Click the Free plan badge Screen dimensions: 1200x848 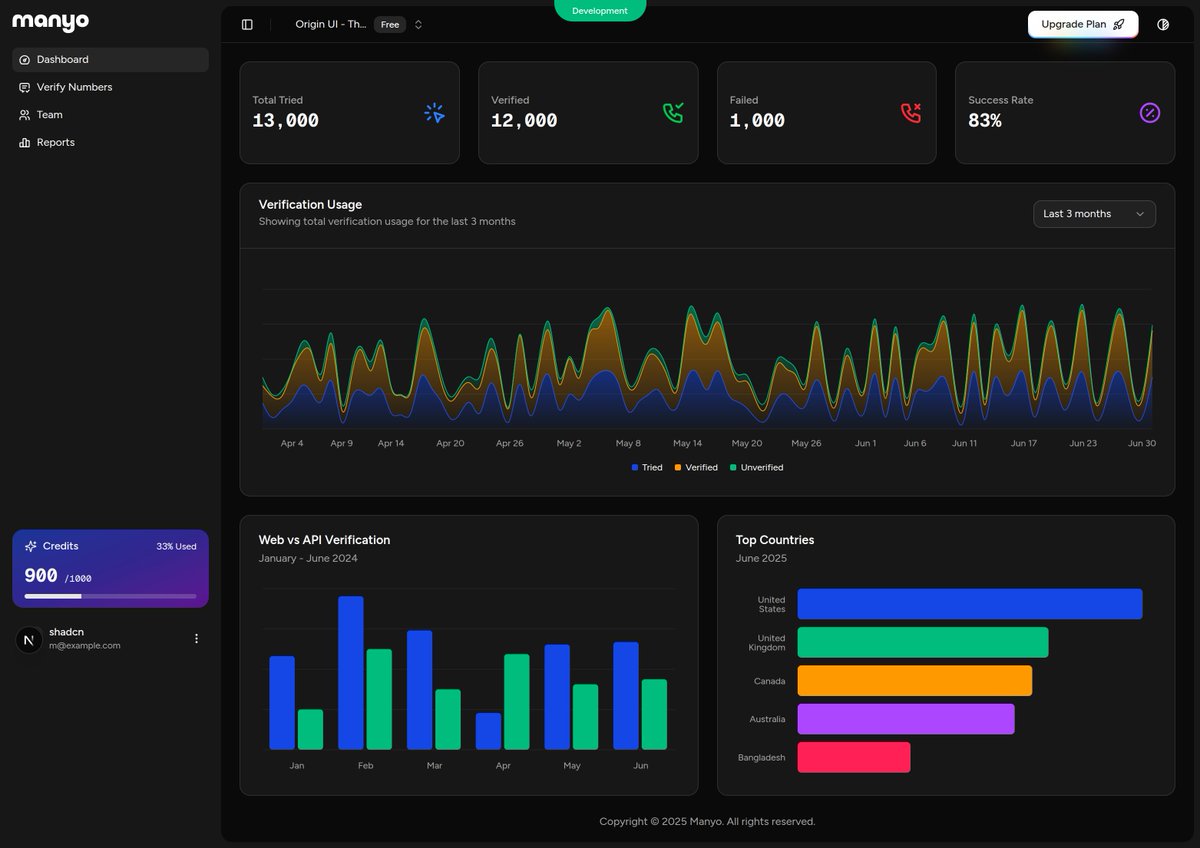click(390, 25)
